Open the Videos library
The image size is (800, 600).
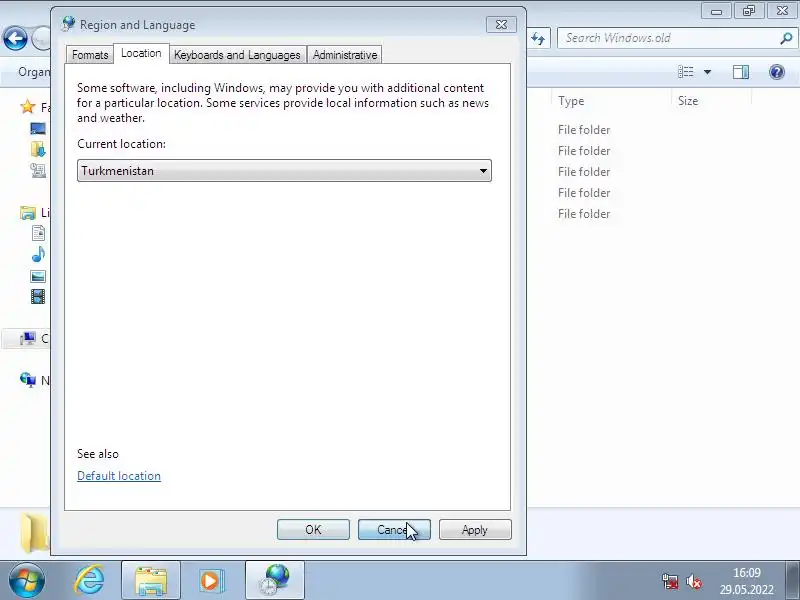point(38,296)
